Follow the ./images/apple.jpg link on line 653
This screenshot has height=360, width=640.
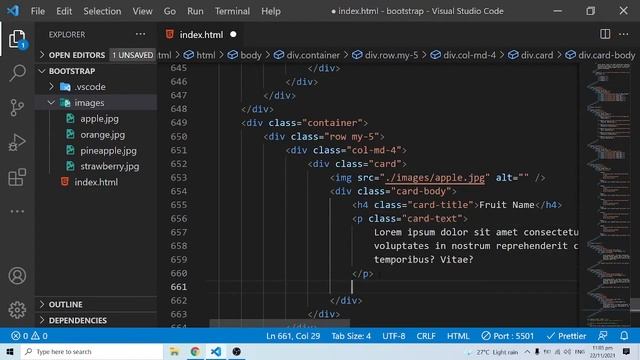tap(435, 178)
